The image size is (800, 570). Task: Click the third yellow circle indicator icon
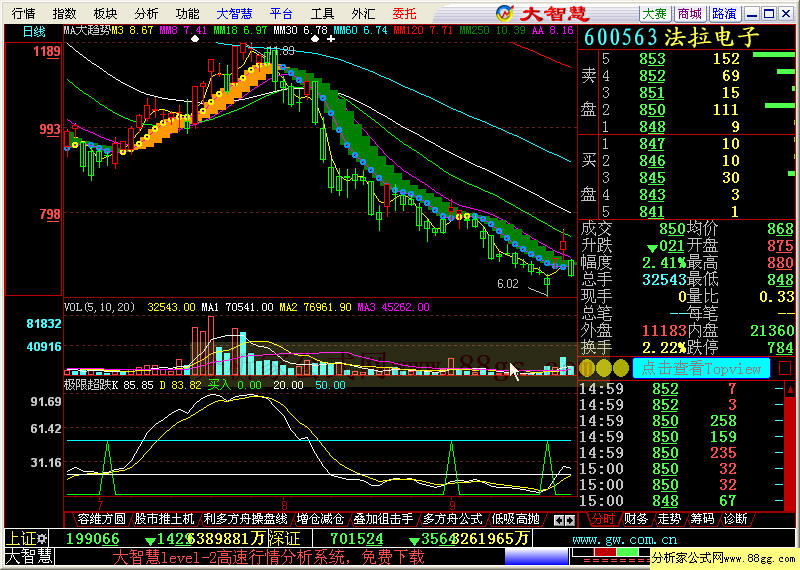(620, 368)
